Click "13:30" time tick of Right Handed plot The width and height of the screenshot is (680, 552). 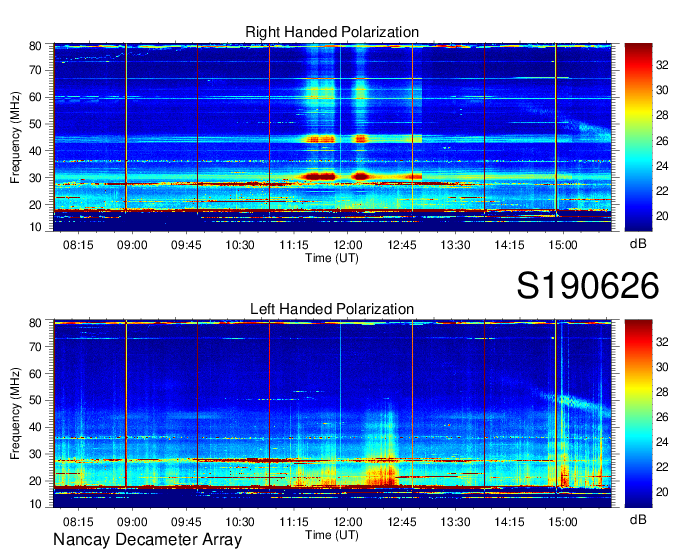pyautogui.click(x=455, y=245)
